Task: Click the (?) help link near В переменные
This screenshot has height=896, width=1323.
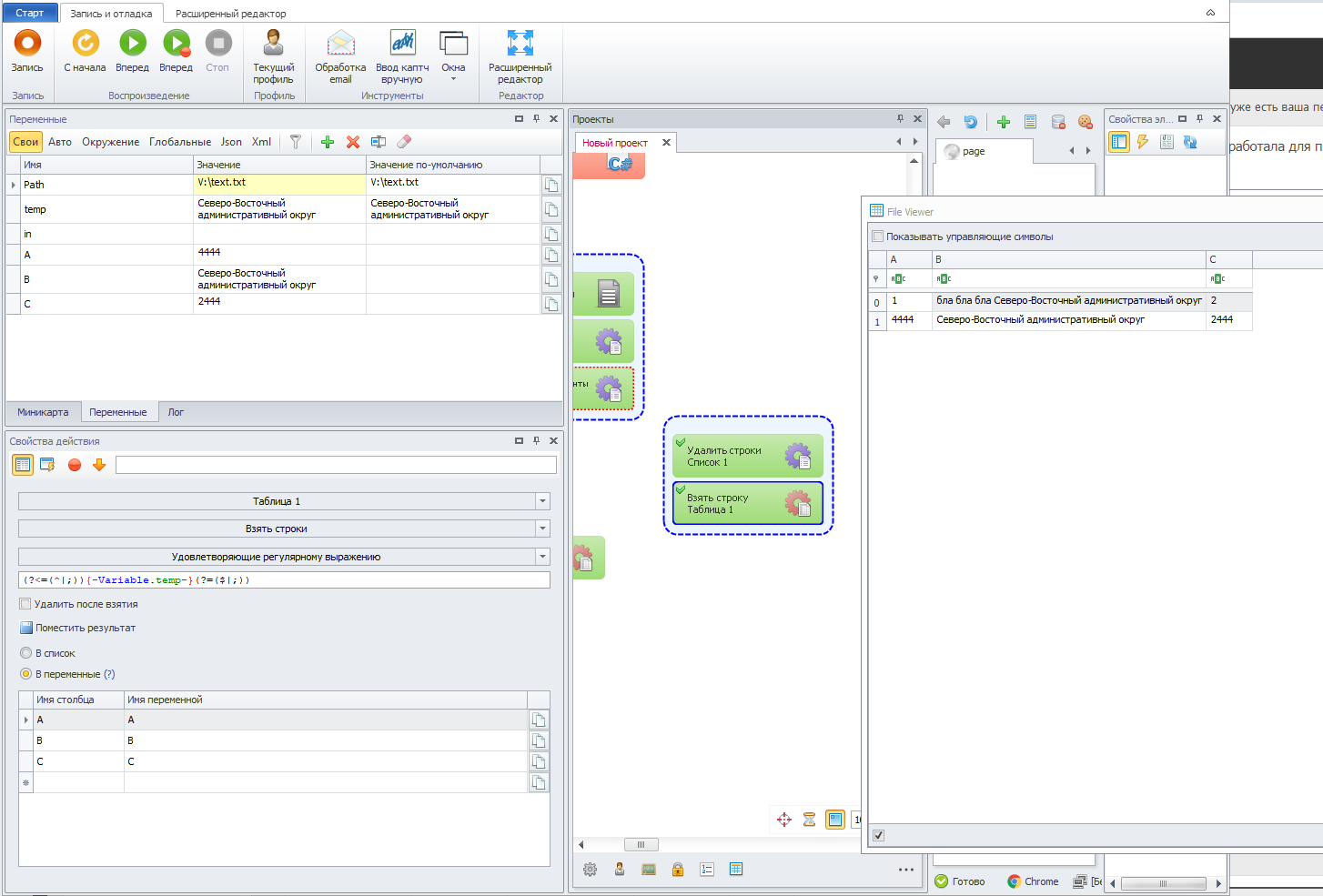Action: click(x=109, y=674)
